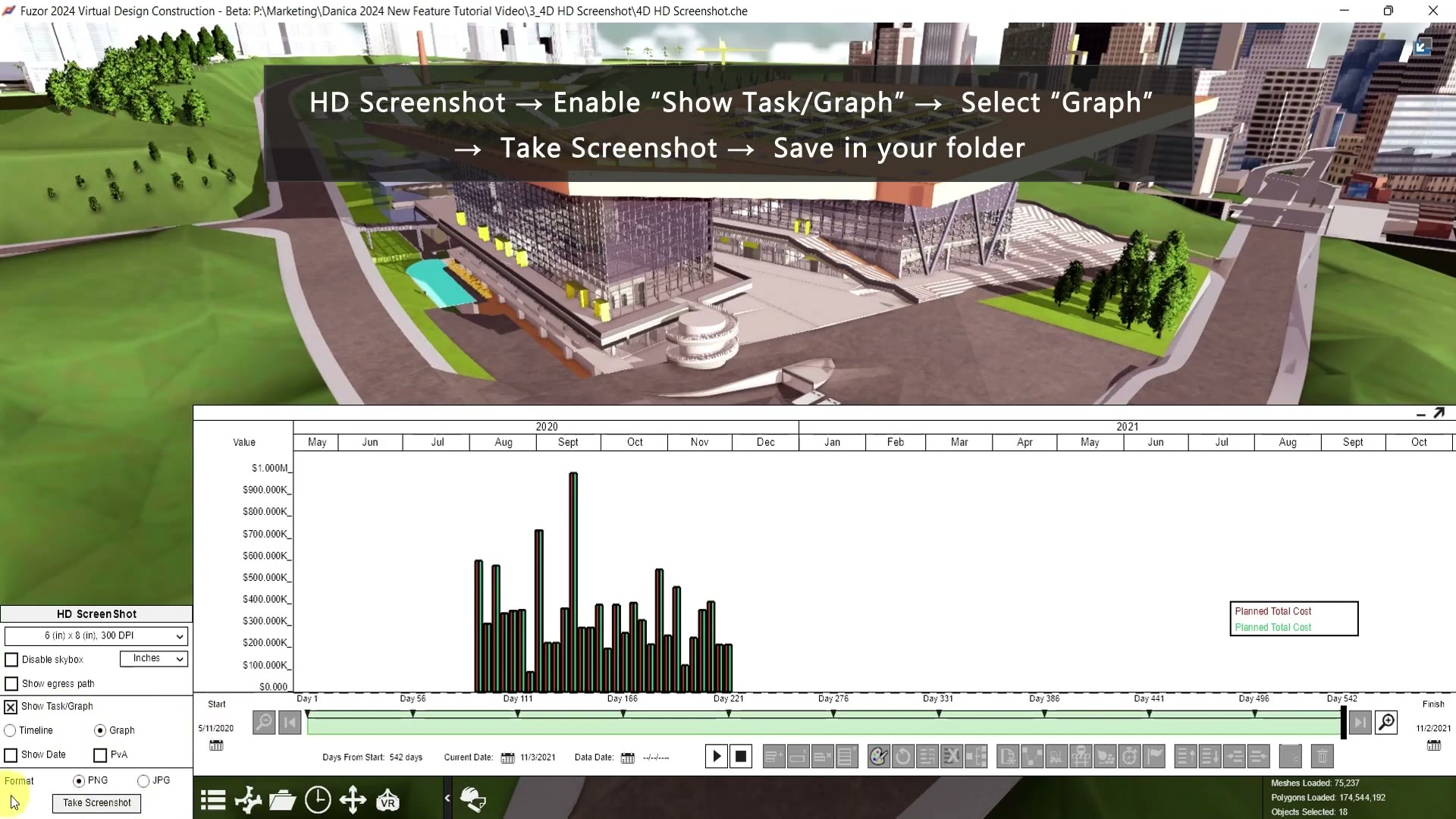
Task: Play the 4D construction simulation
Action: coord(717,756)
